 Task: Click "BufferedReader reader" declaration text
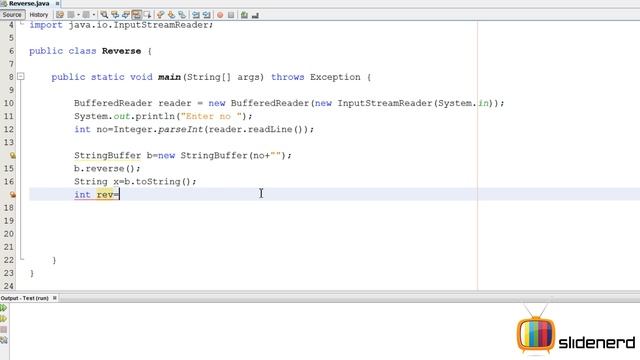click(x=133, y=103)
